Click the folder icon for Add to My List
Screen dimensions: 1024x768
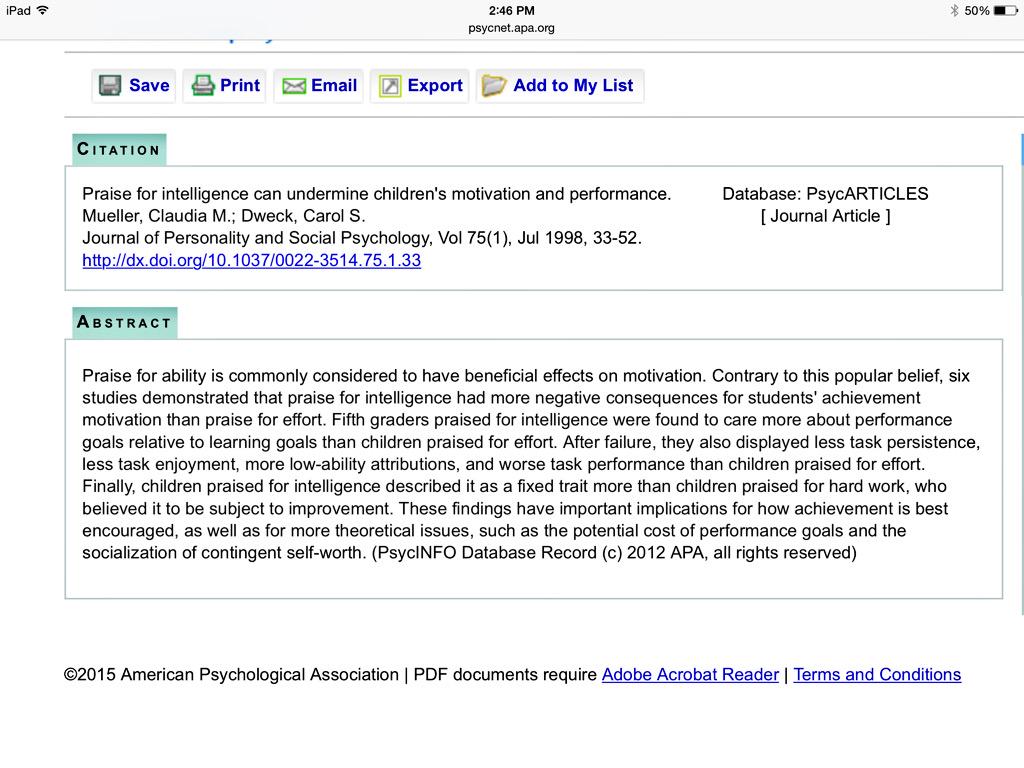[494, 86]
